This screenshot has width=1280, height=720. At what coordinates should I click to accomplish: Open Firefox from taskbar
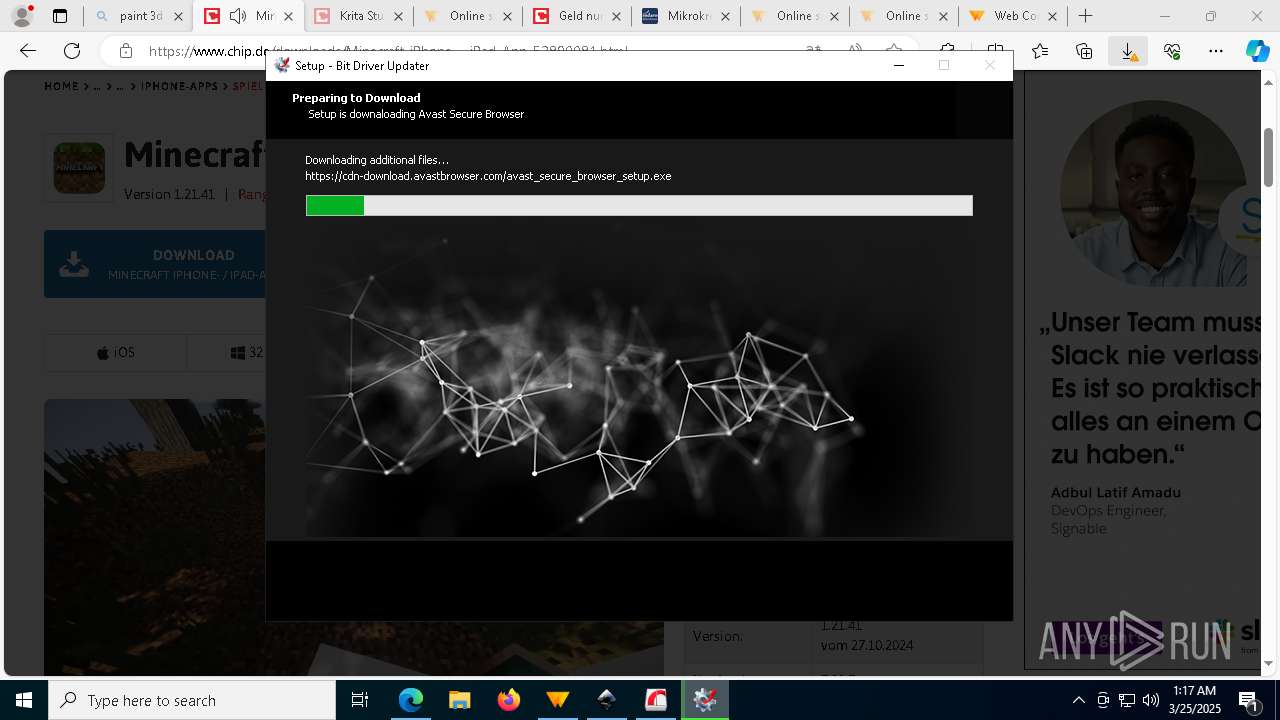point(508,700)
